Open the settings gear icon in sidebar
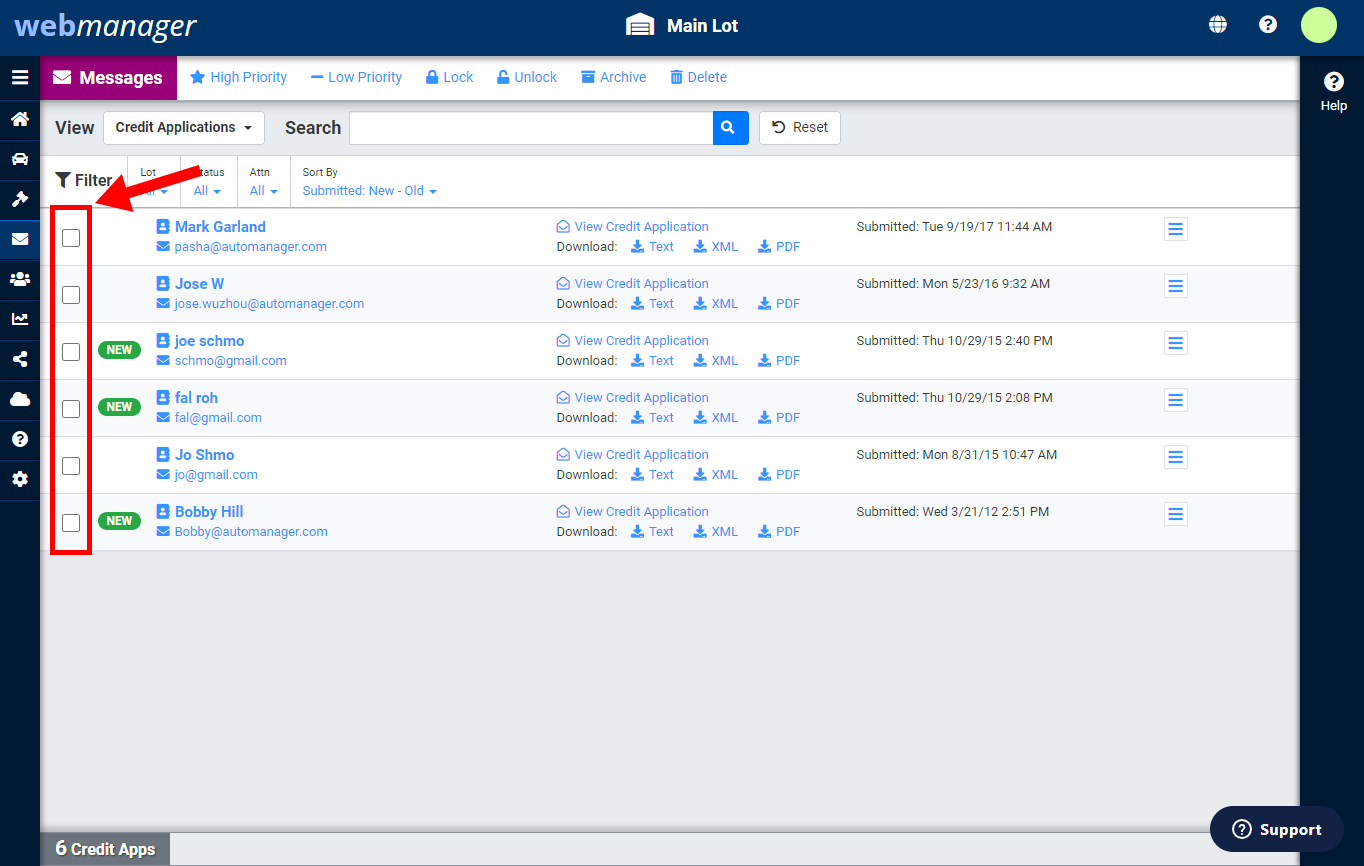 click(20, 479)
